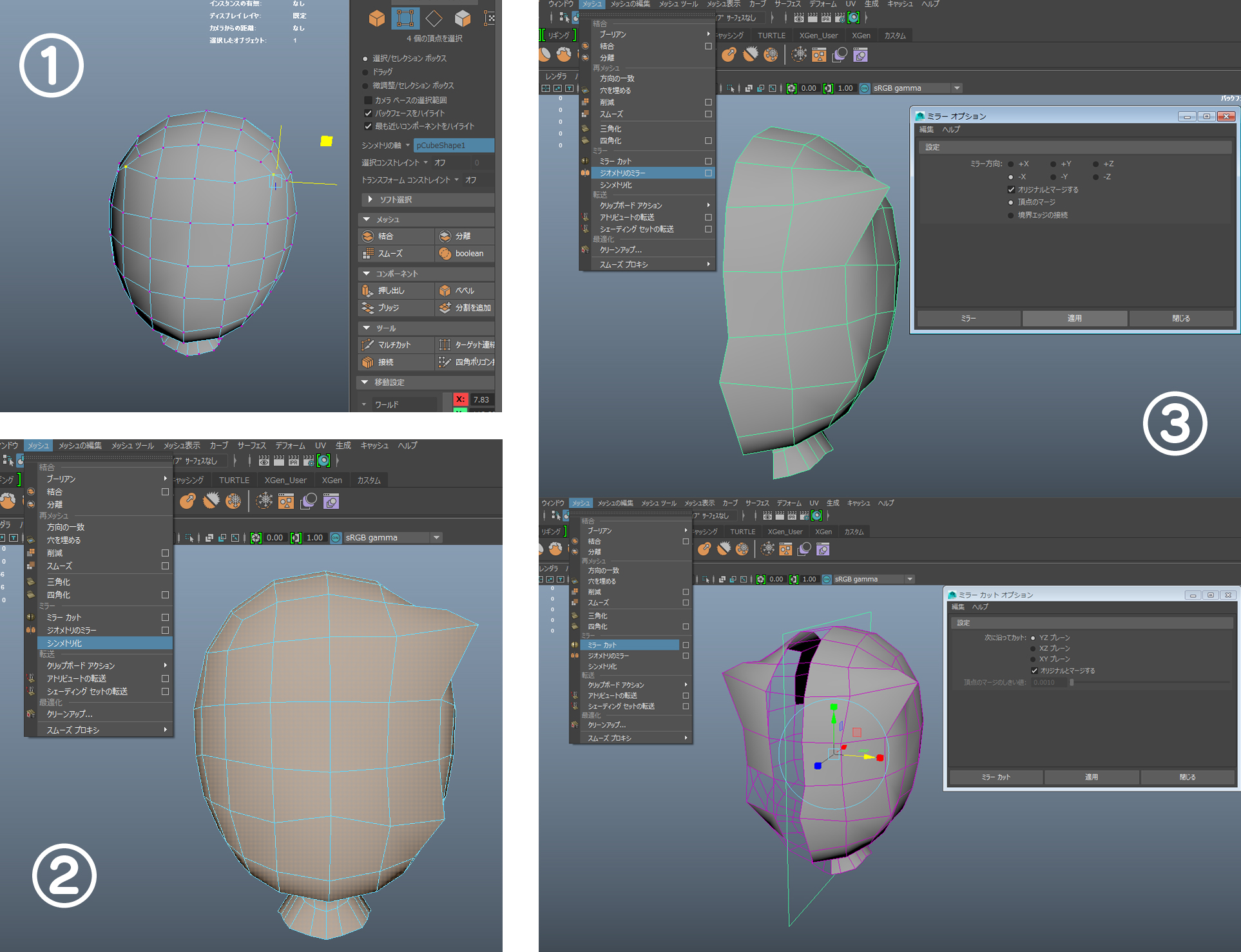The width and height of the screenshot is (1241, 952).
Task: Activate vertex selection icon in Modeling Toolkit
Action: point(405,18)
